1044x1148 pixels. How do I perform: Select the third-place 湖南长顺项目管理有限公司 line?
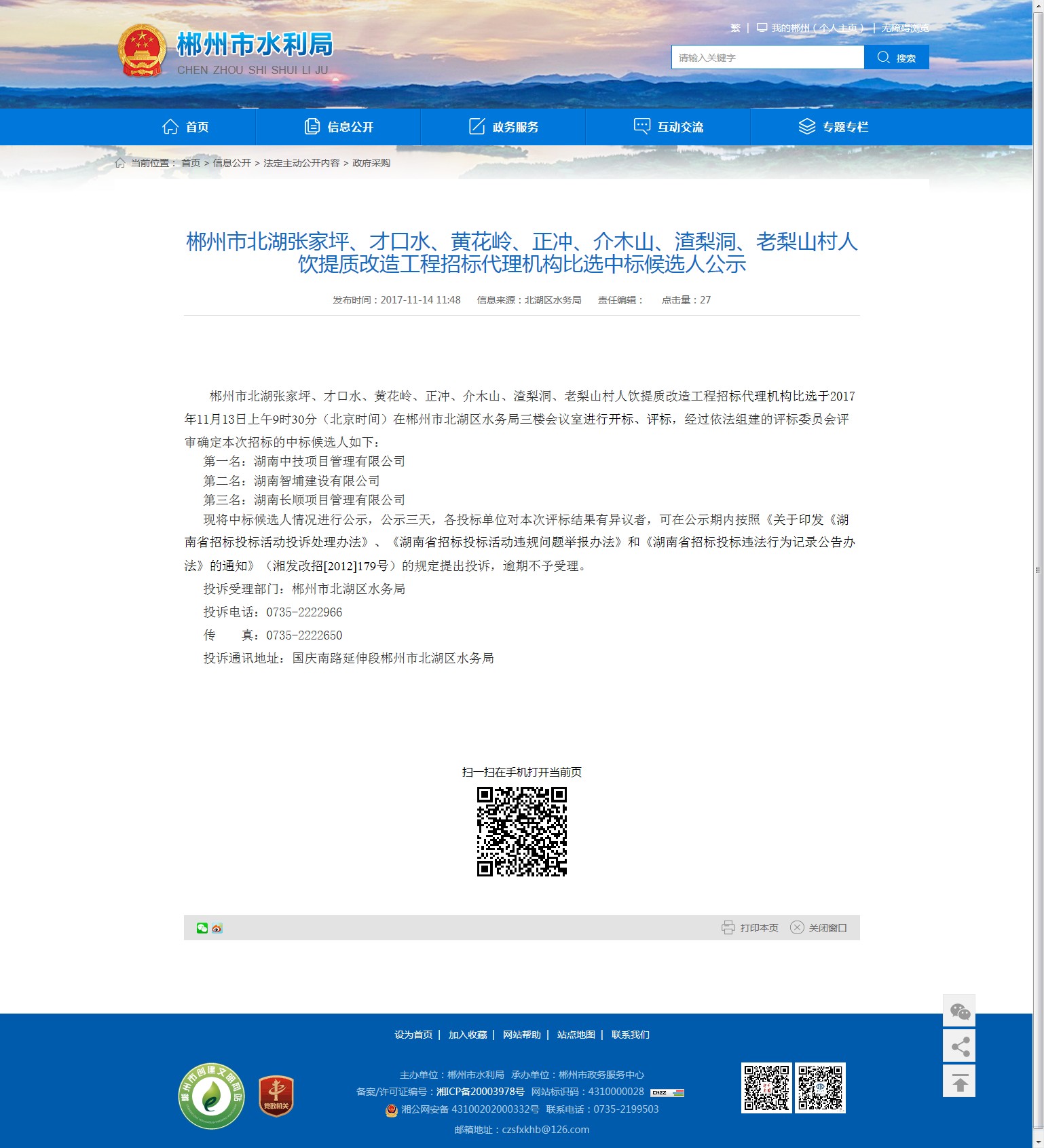click(304, 500)
